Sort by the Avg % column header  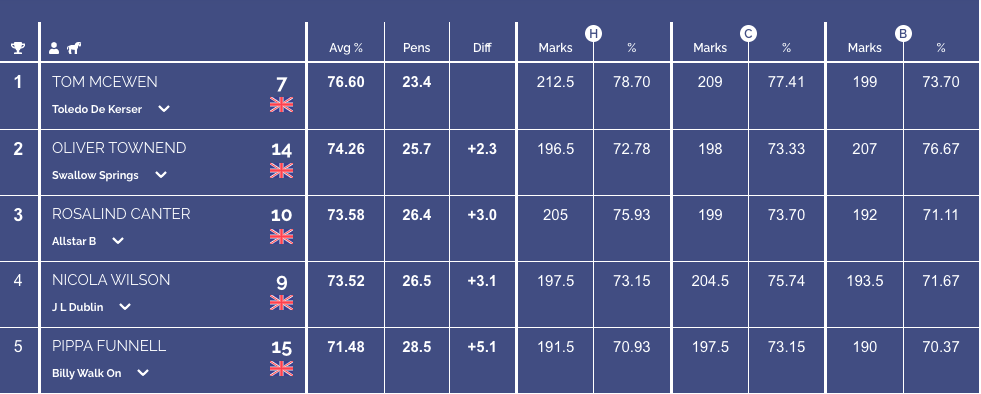[346, 48]
